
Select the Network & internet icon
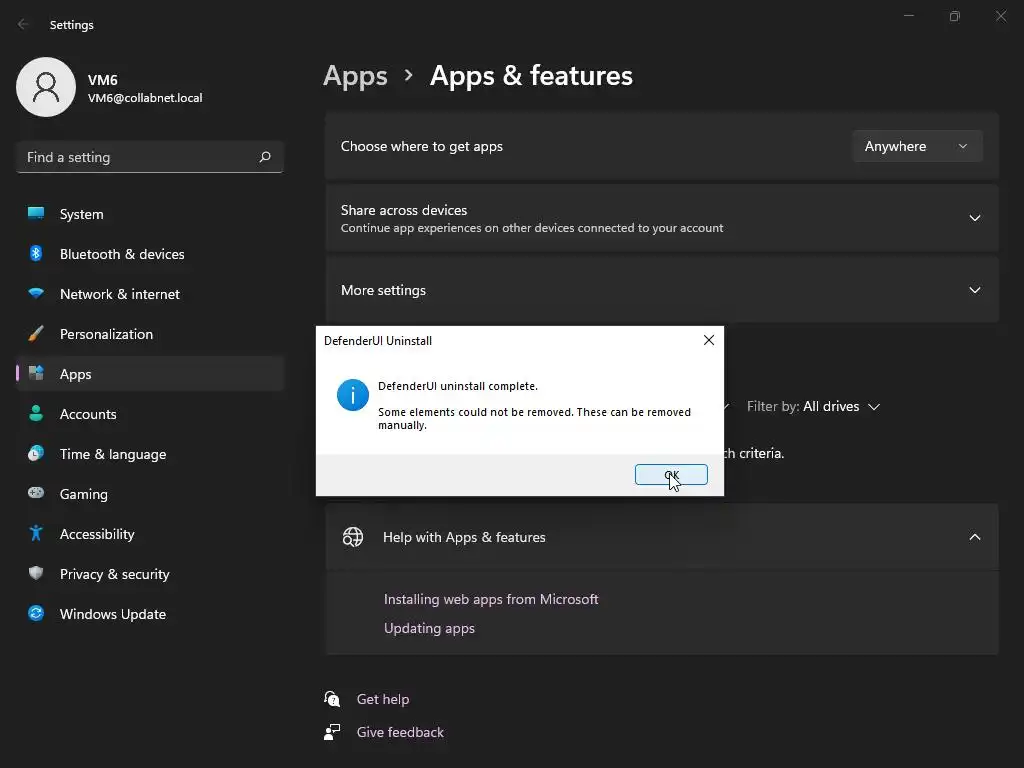(36, 294)
